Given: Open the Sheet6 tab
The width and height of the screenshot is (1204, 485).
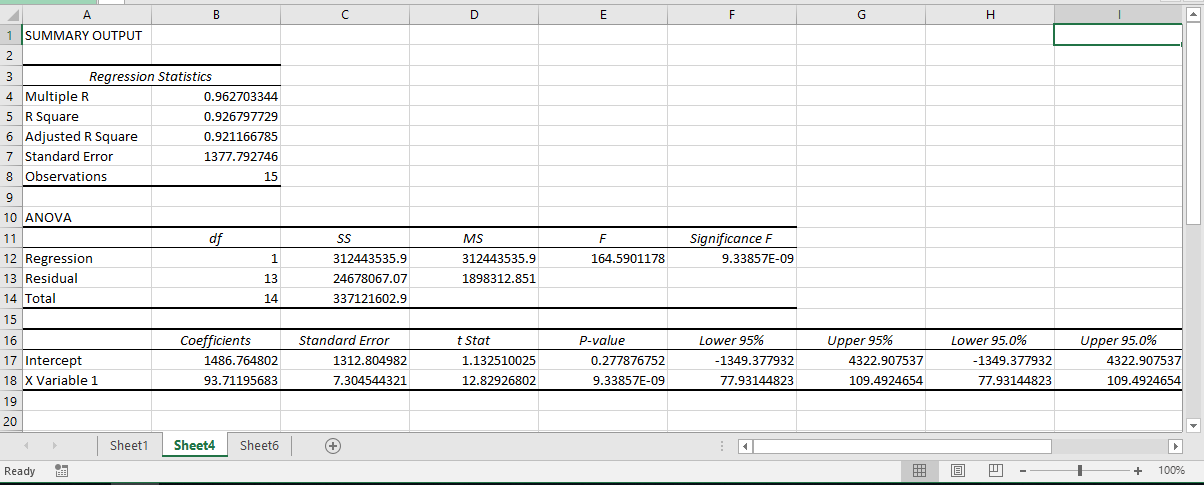Looking at the screenshot, I should (259, 446).
